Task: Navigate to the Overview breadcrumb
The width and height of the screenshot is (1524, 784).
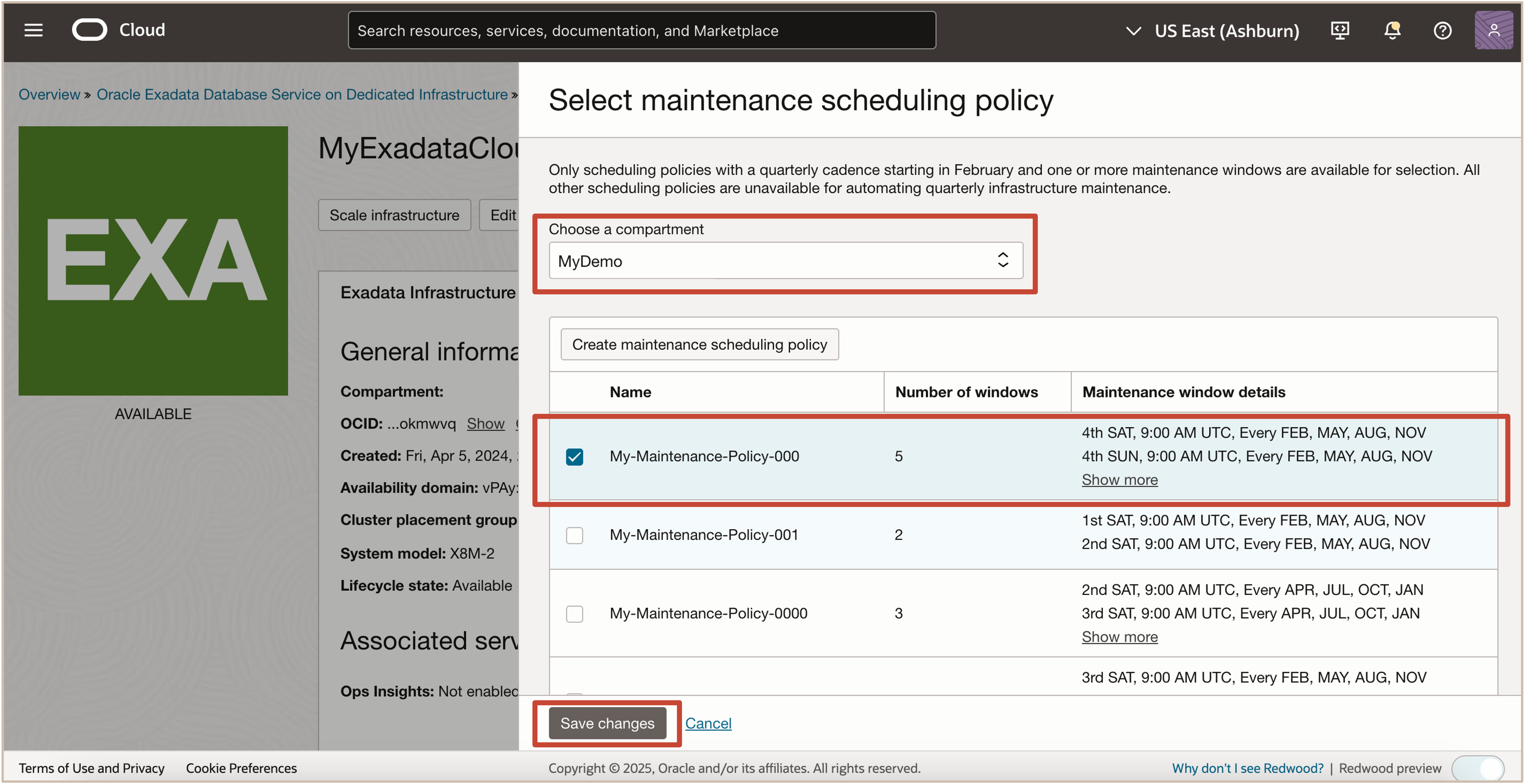Action: coord(49,94)
